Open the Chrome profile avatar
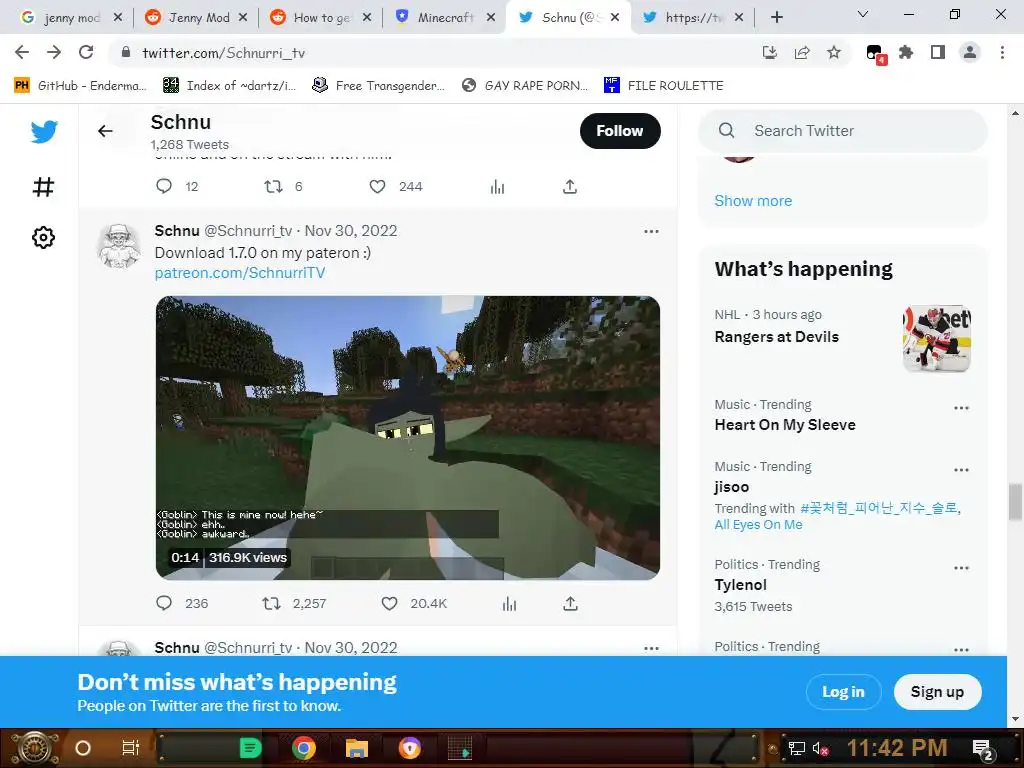Screen dimensions: 1024x768 click(970, 52)
